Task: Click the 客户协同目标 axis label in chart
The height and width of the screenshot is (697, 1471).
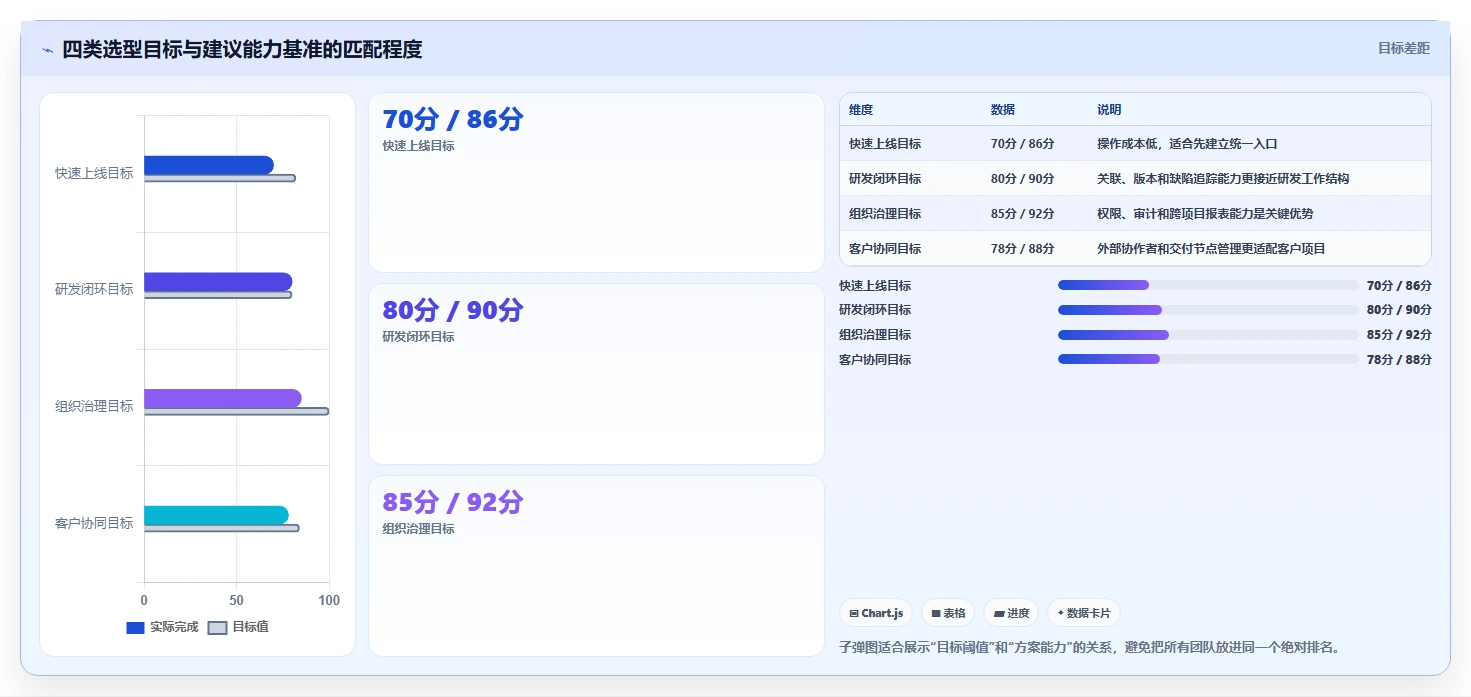Action: point(94,523)
